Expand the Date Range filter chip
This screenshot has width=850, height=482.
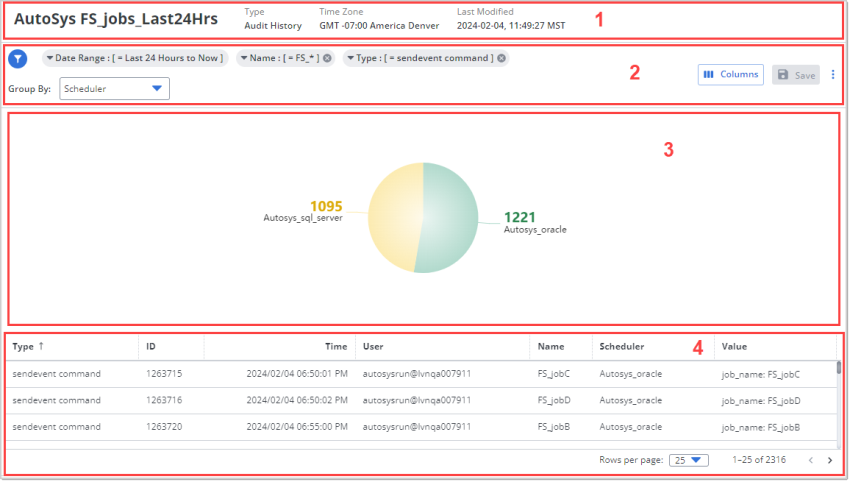point(49,59)
